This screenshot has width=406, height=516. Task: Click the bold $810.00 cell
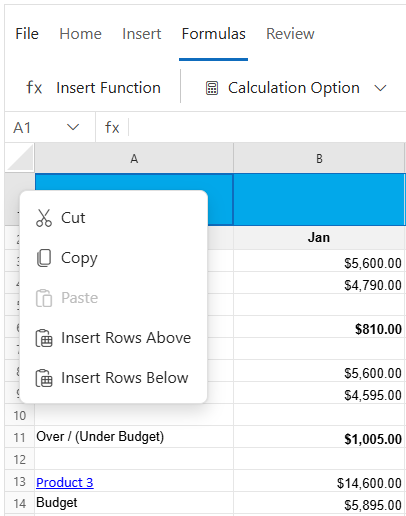(319, 327)
